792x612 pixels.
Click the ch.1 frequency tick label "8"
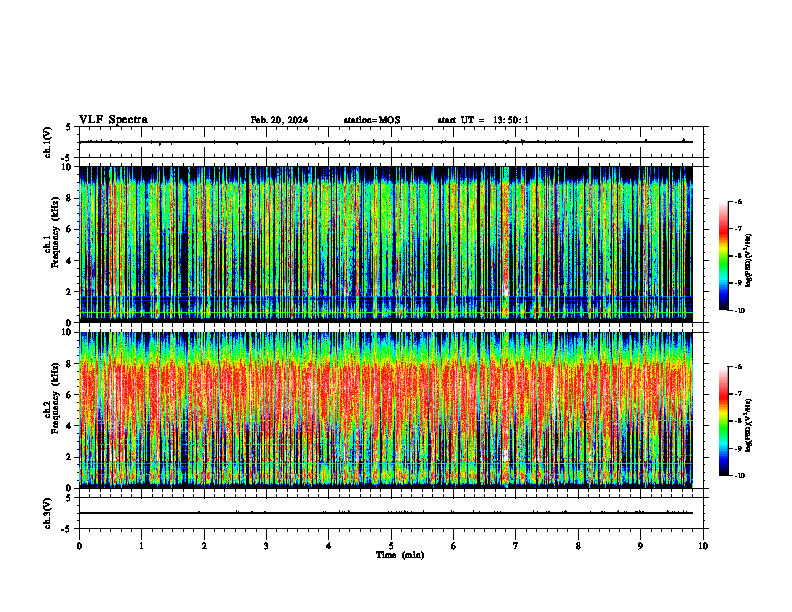tap(71, 198)
